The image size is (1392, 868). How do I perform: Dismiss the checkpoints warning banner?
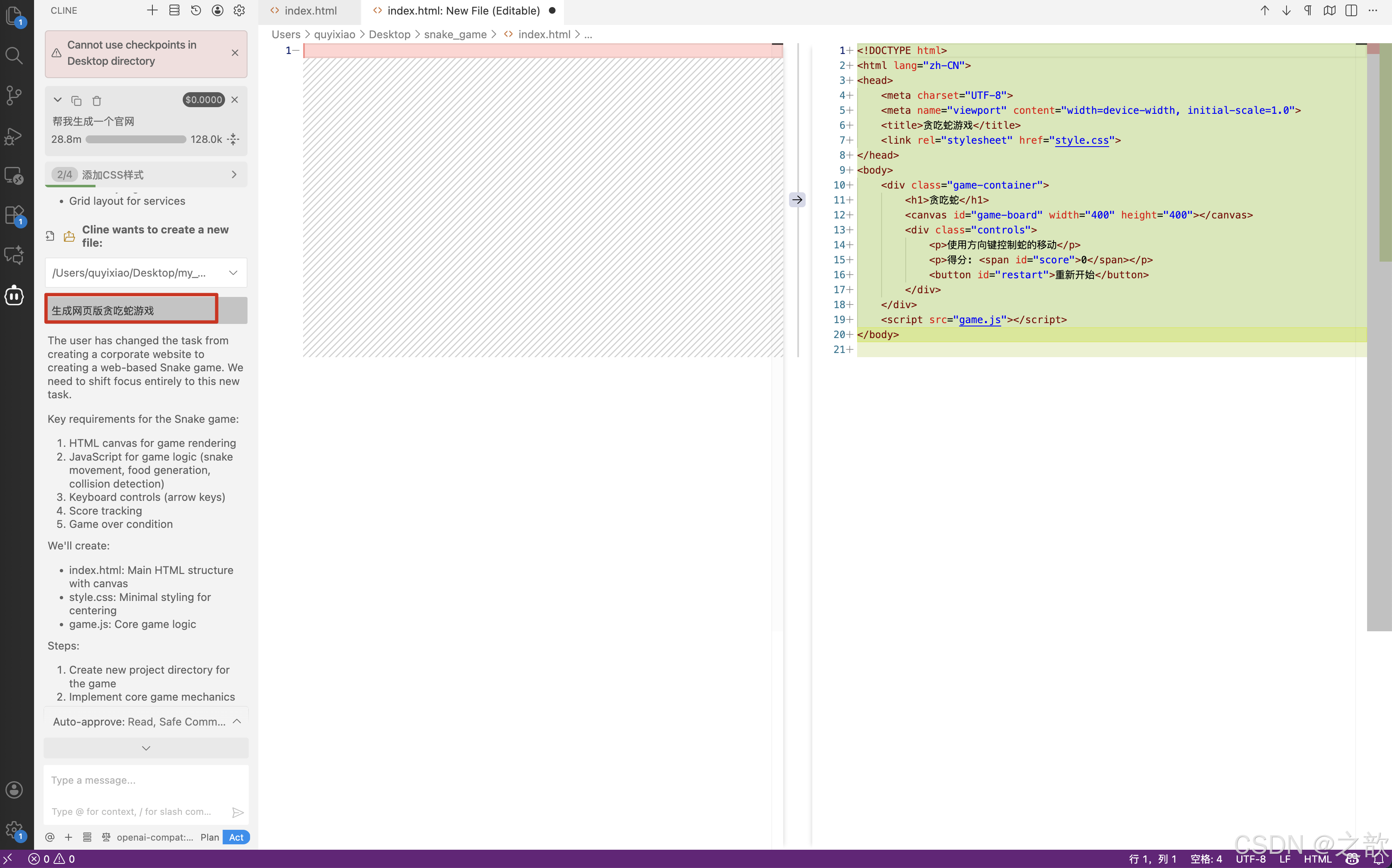(235, 53)
